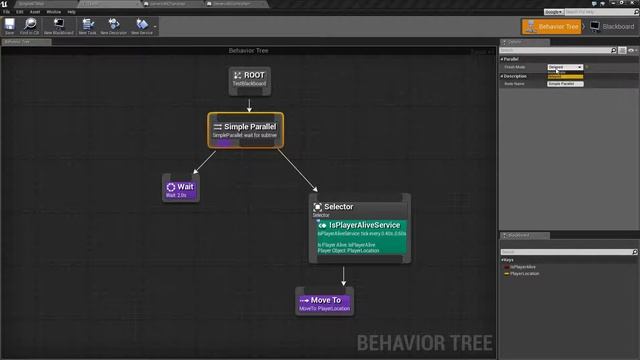Click the red IsPlayerAlive key type swatch
Viewport: 640px width, 360px height.
[507, 267]
